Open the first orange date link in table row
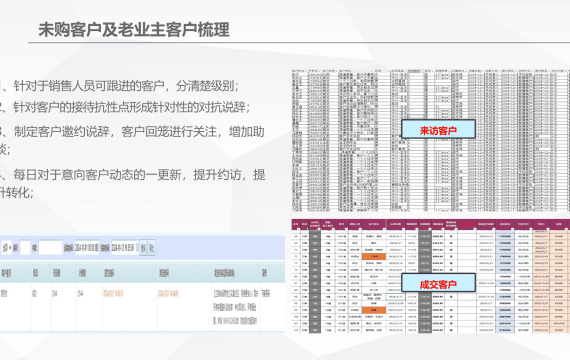This screenshot has width=570, height=360. coord(113,293)
